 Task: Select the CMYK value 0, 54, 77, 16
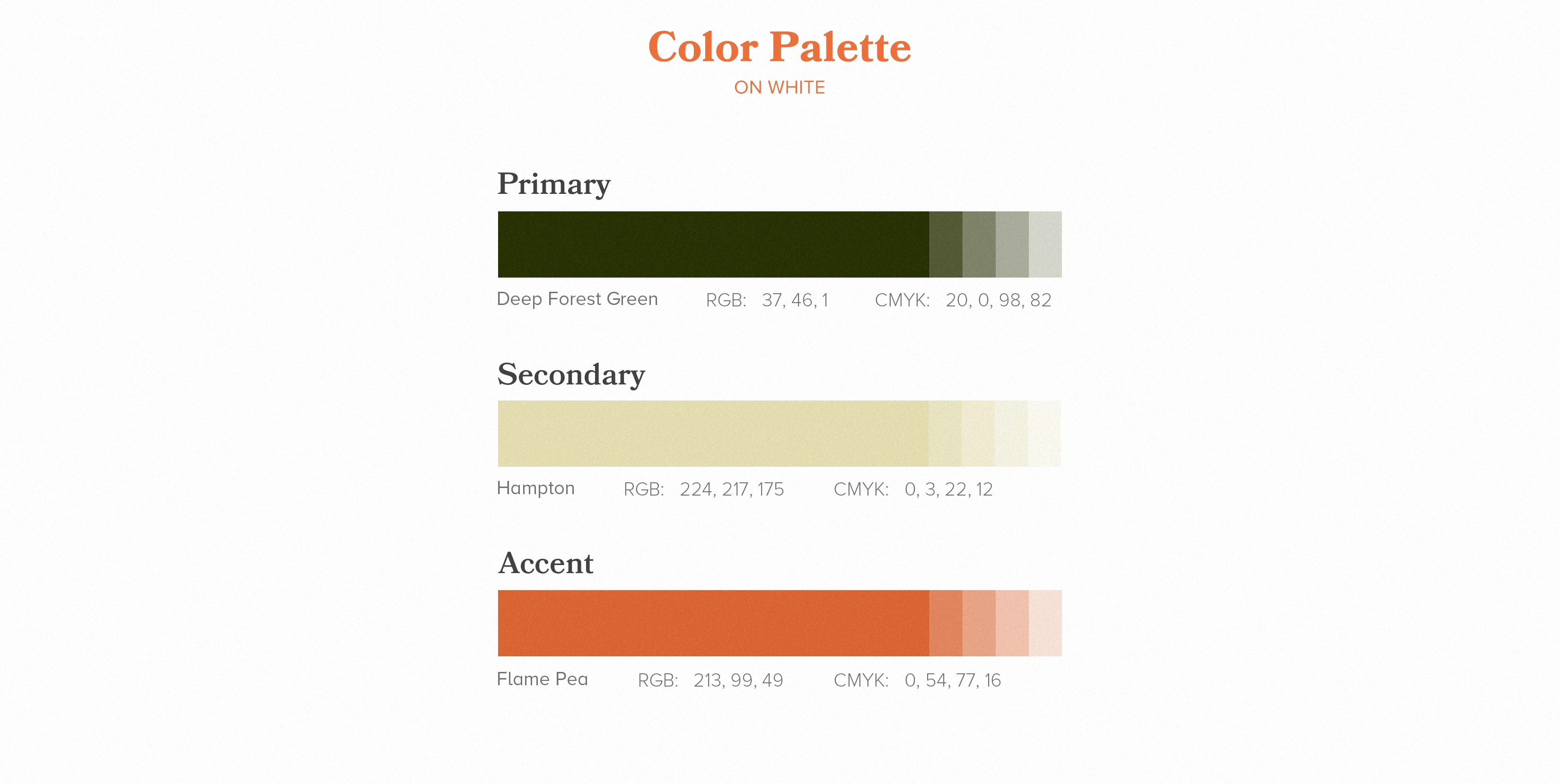point(952,680)
